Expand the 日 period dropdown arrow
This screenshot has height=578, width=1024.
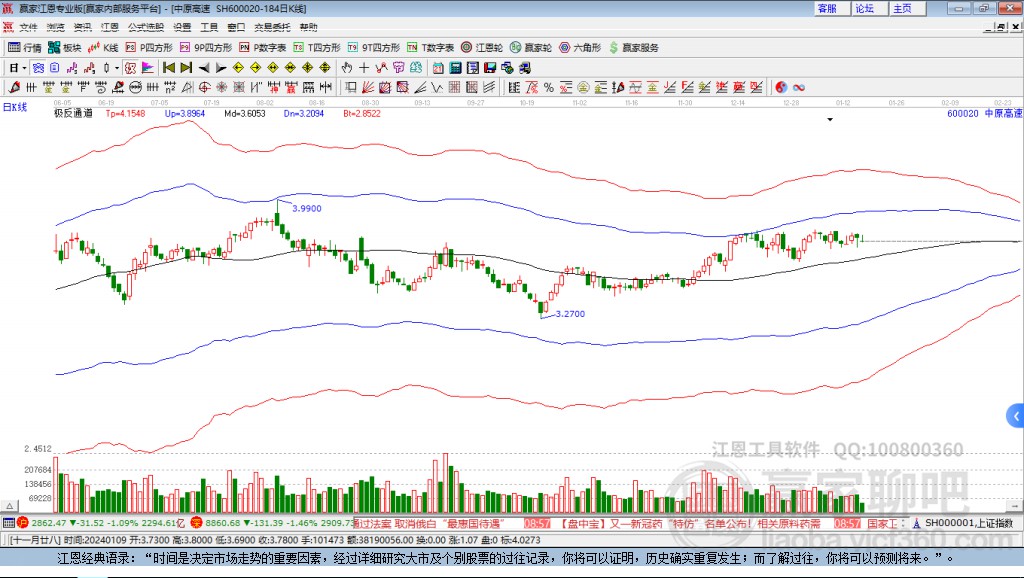tap(23, 67)
